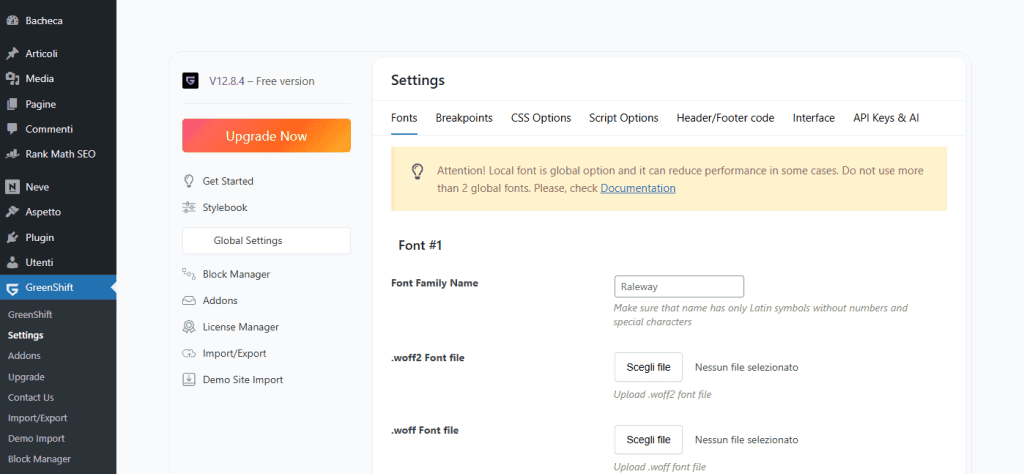Open Contact Us in submenu

31,398
